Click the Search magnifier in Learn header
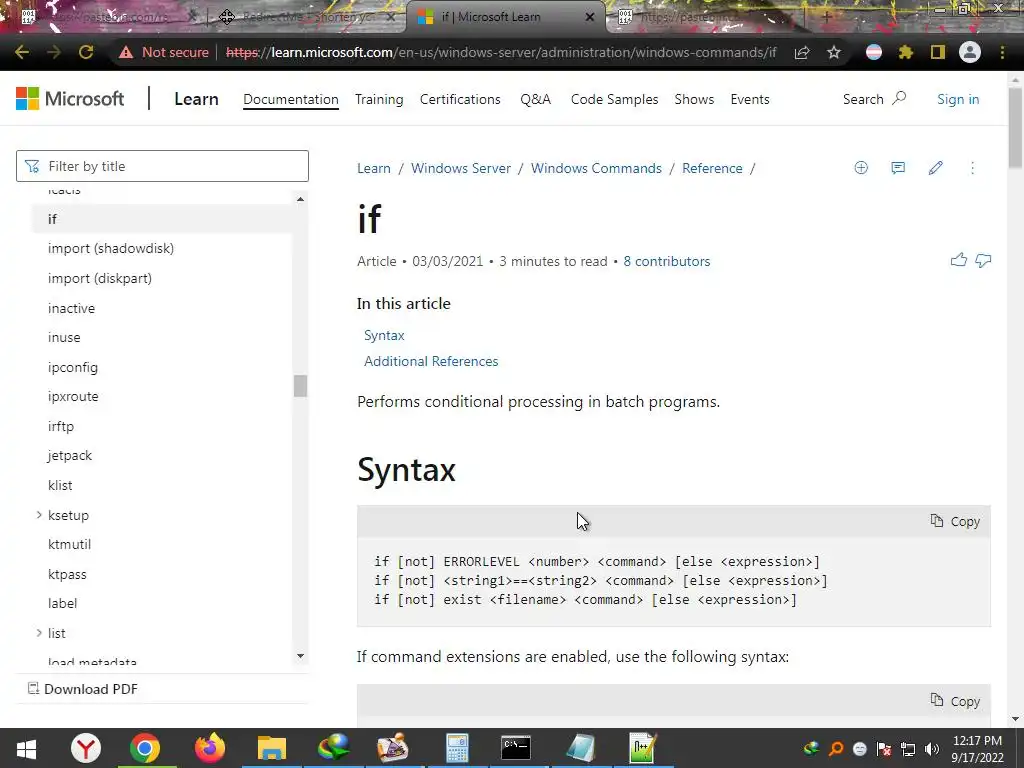This screenshot has height=768, width=1024. (899, 99)
